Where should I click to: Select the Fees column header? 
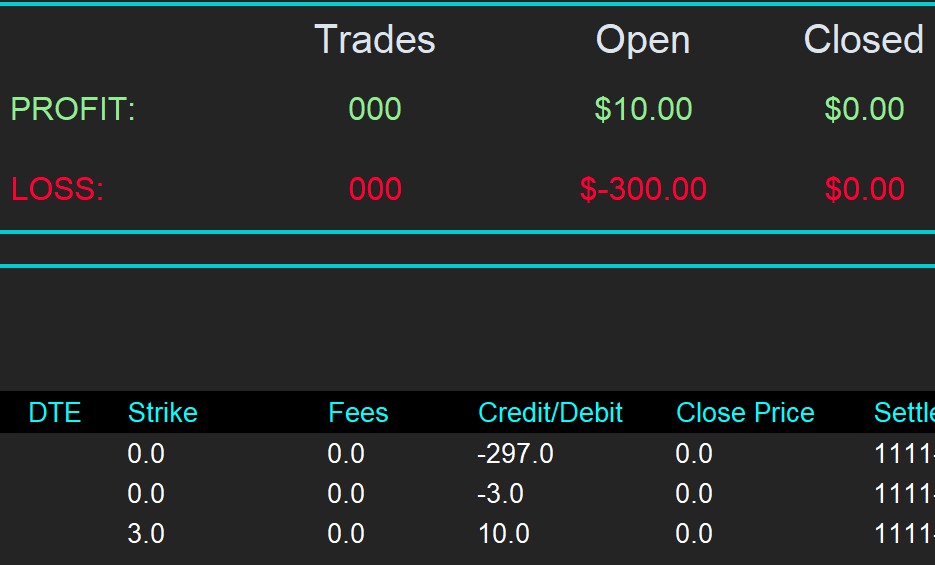click(x=358, y=413)
